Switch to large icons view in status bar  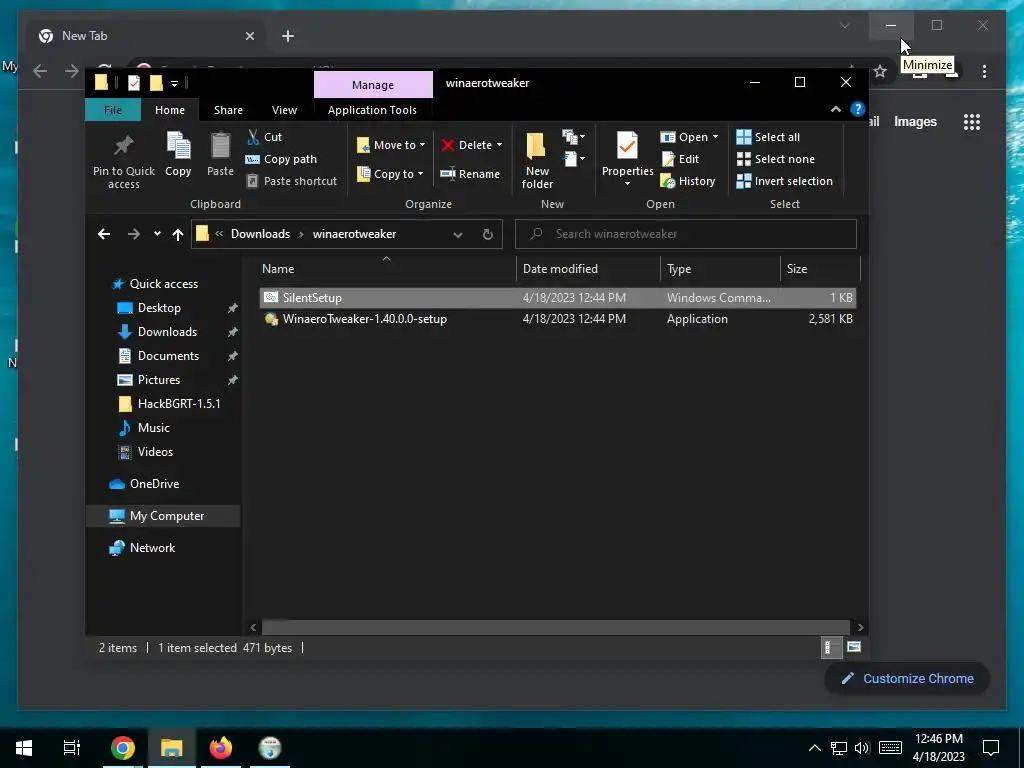(x=854, y=647)
